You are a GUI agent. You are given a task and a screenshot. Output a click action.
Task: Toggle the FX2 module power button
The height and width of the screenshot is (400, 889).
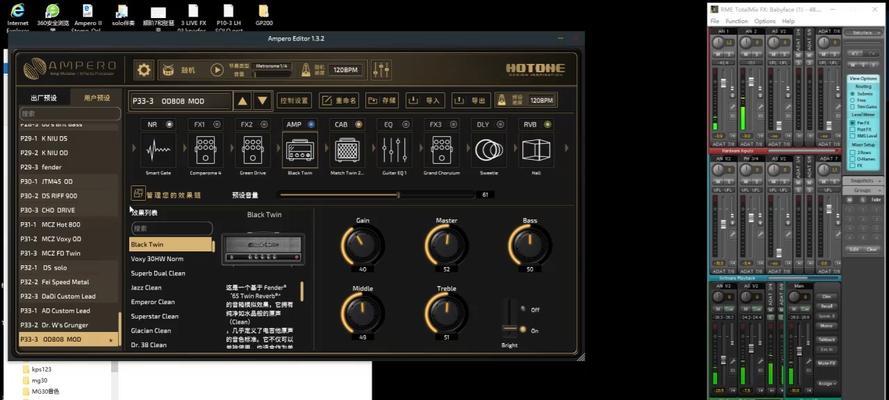click(x=264, y=124)
